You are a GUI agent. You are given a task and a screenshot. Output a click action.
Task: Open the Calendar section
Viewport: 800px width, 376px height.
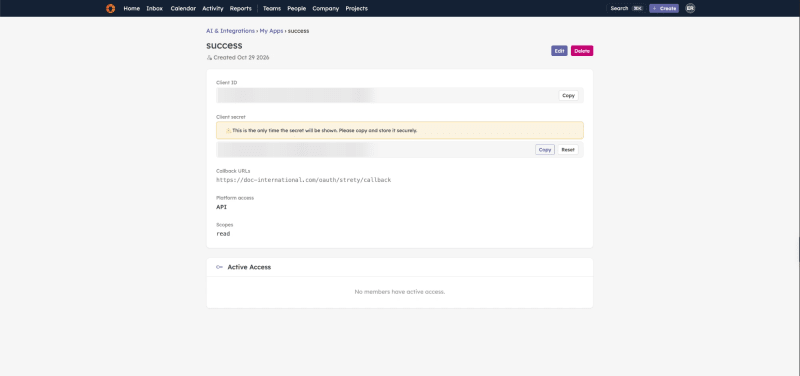coord(183,8)
